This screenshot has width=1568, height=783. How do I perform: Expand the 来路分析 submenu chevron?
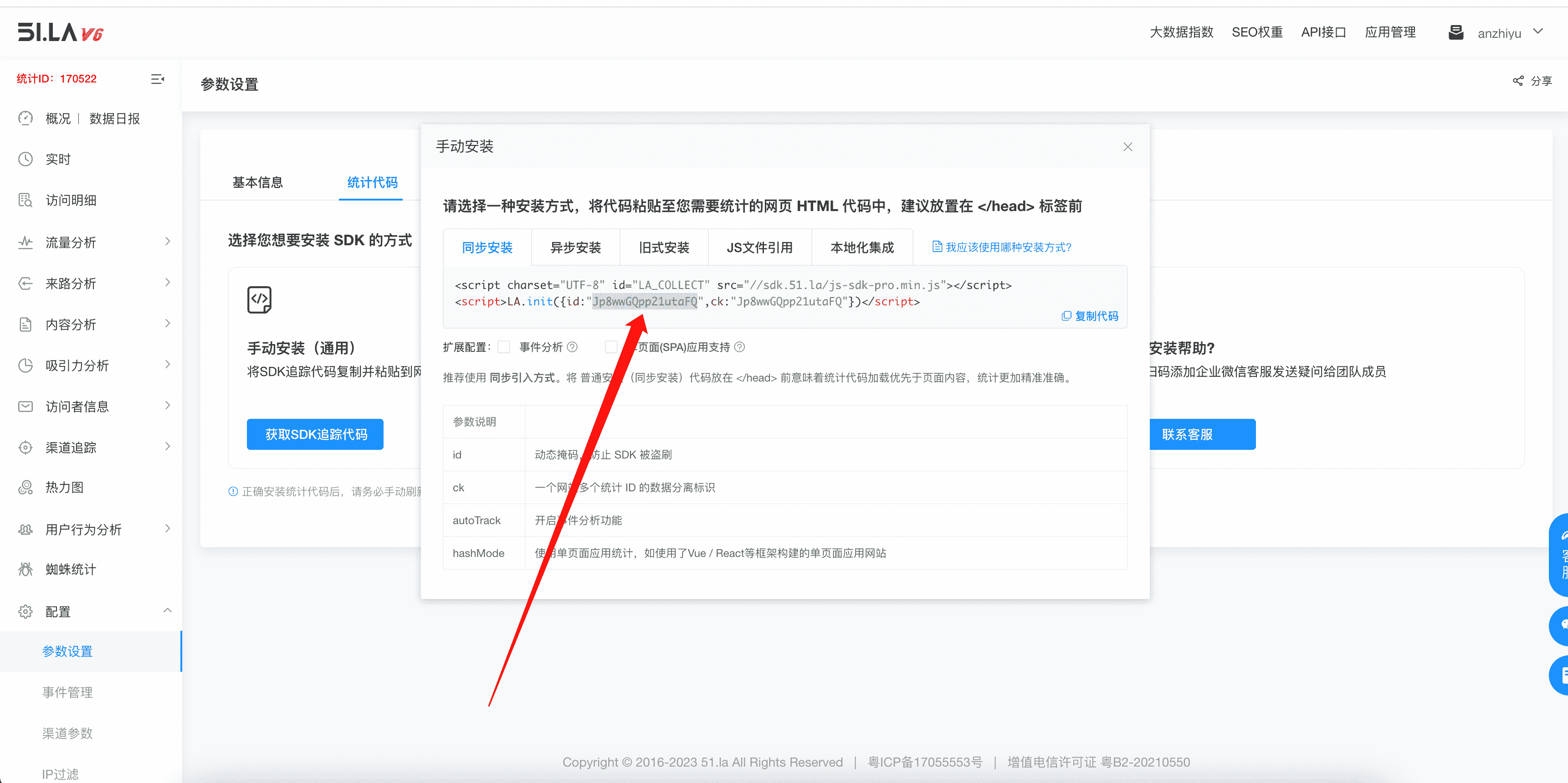(167, 283)
